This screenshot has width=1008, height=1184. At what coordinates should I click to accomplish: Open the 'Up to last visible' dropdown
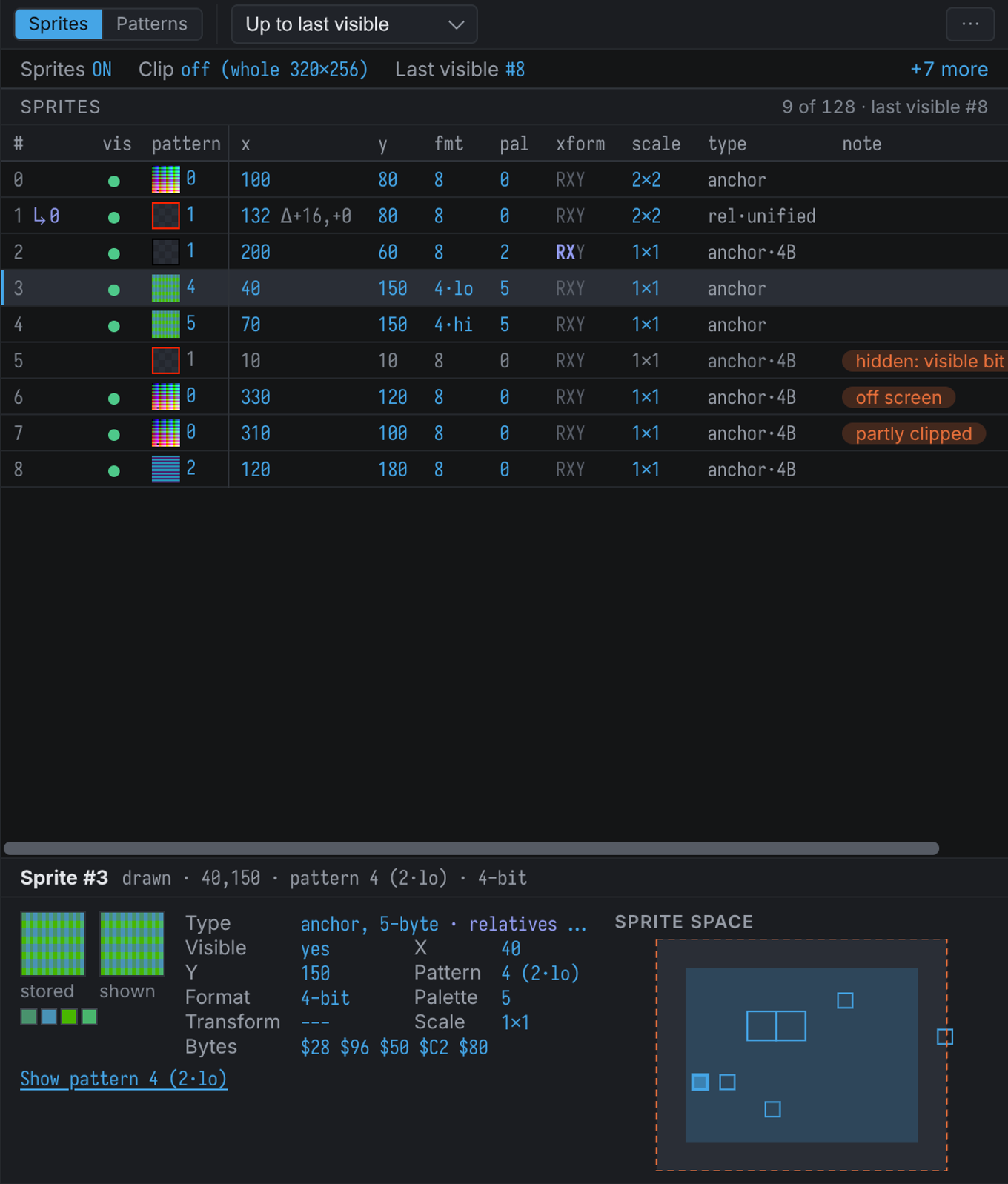pyautogui.click(x=354, y=24)
